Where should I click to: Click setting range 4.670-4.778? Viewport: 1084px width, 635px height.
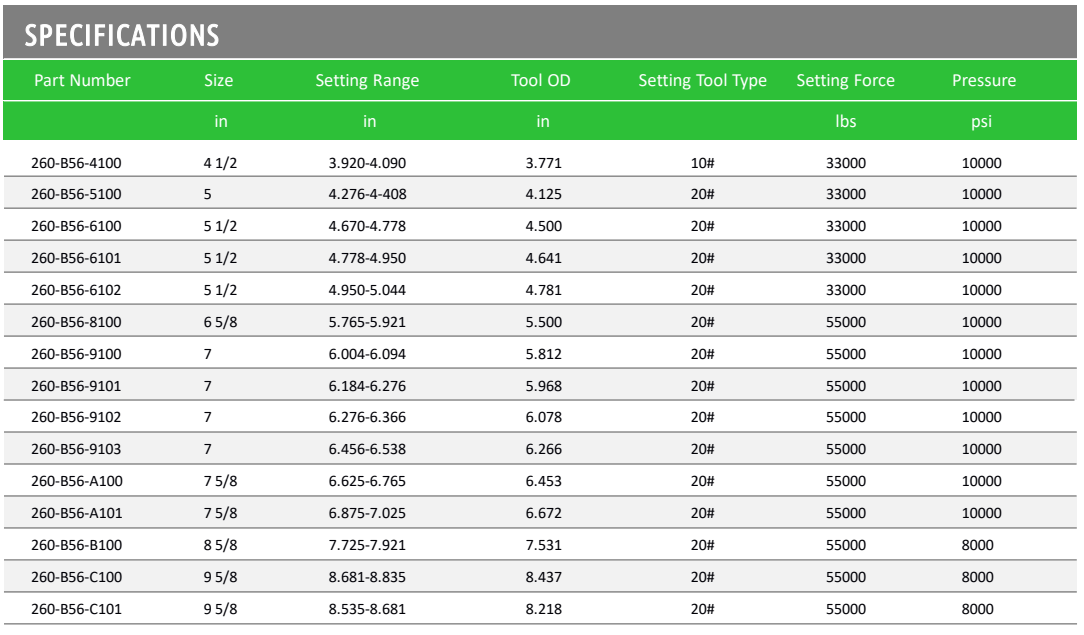367,226
